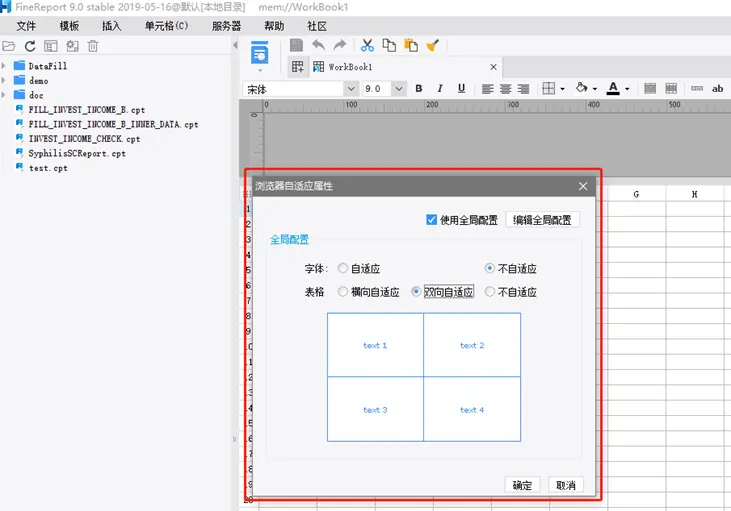Select INVEST_INCOME_CHECK.cpt file
The width and height of the screenshot is (731, 511).
click(84, 138)
